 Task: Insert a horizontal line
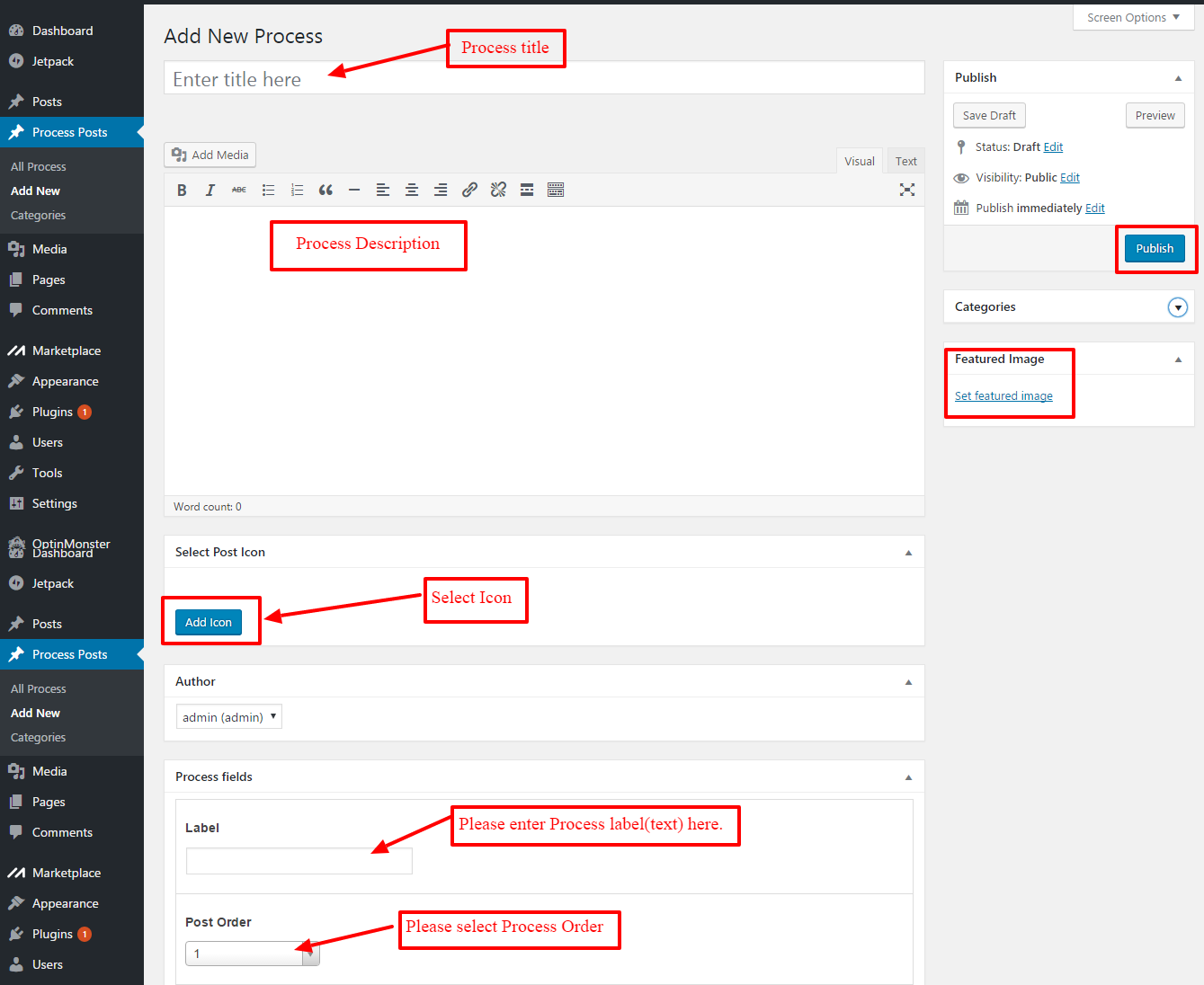tap(354, 190)
